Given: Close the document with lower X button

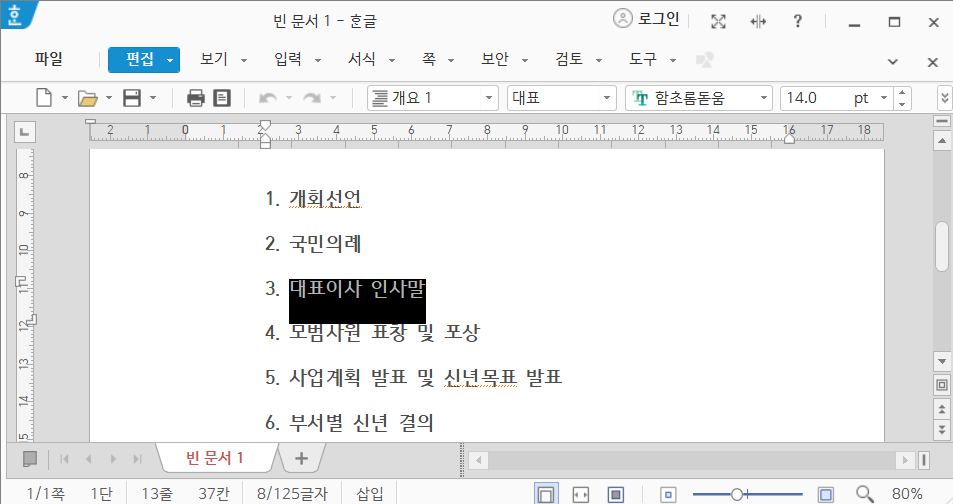Looking at the screenshot, I should [933, 62].
